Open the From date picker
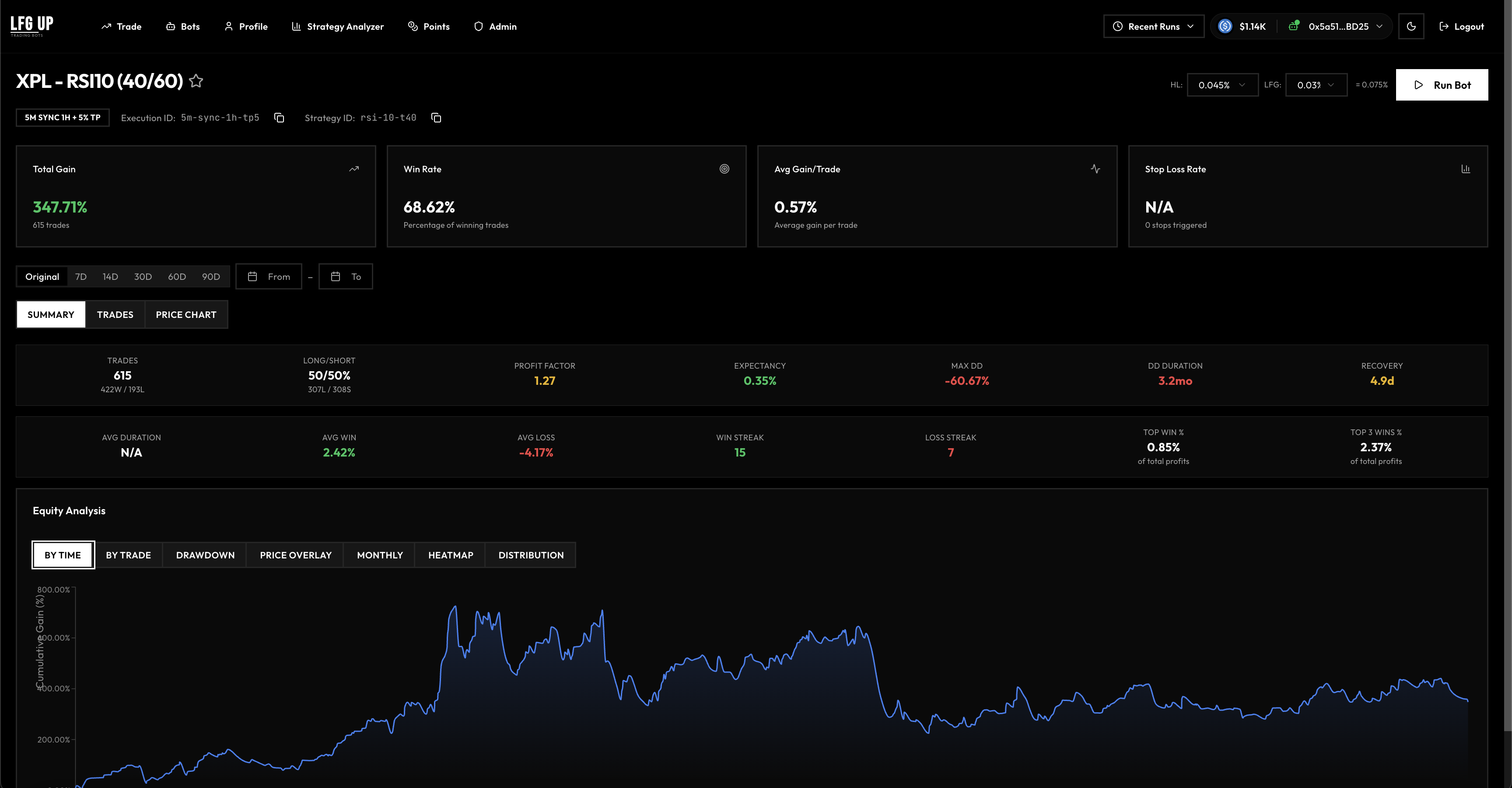This screenshot has width=1512, height=788. pyautogui.click(x=269, y=276)
